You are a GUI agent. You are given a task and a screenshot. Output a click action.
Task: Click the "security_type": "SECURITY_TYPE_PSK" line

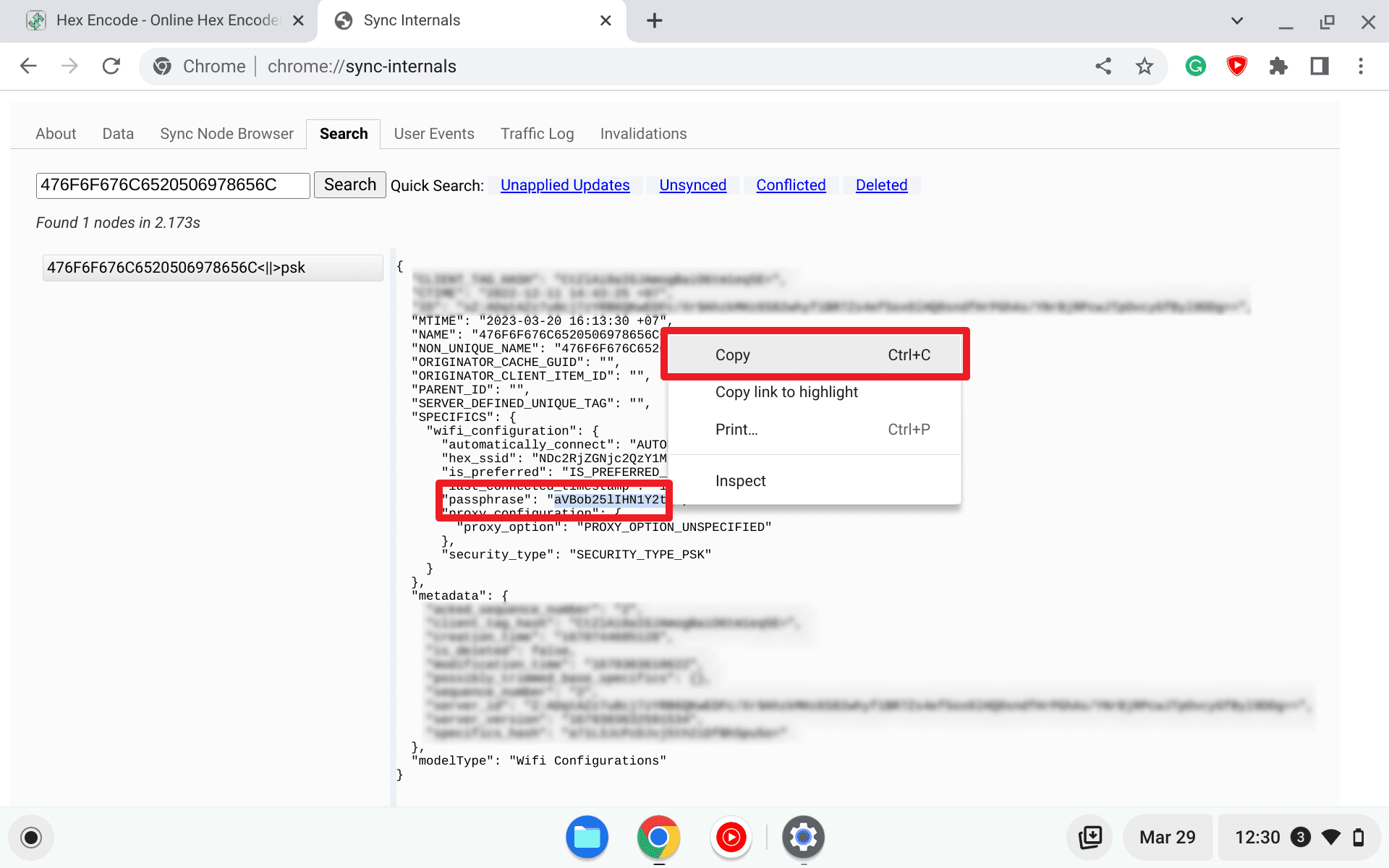577,555
